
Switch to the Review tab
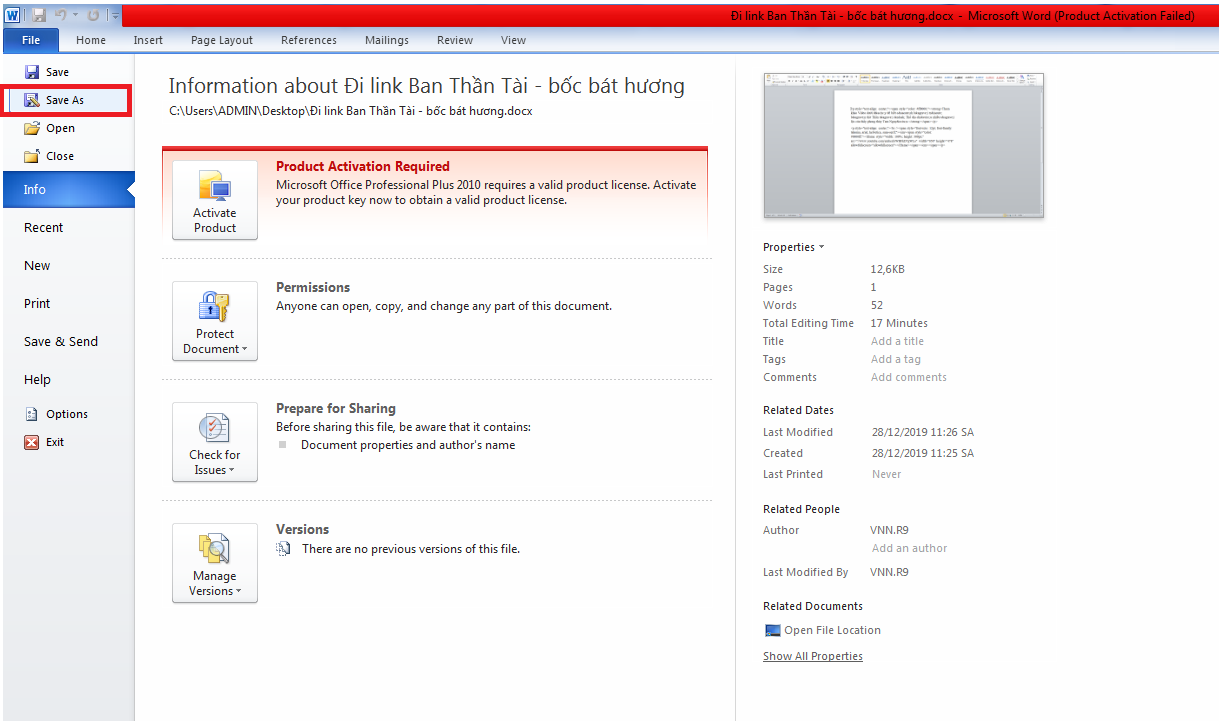coord(455,40)
